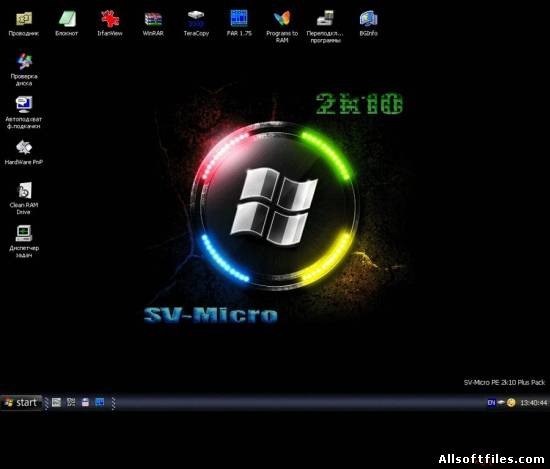Open the third quick launch icon resembling a printer
This screenshot has width=550, height=469.
[x=85, y=402]
